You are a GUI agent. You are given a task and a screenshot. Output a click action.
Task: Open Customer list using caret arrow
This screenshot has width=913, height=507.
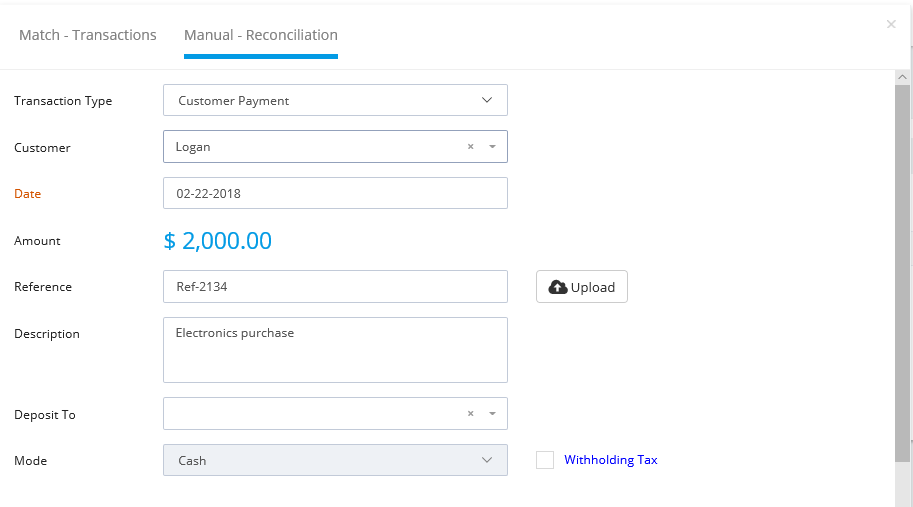point(493,147)
